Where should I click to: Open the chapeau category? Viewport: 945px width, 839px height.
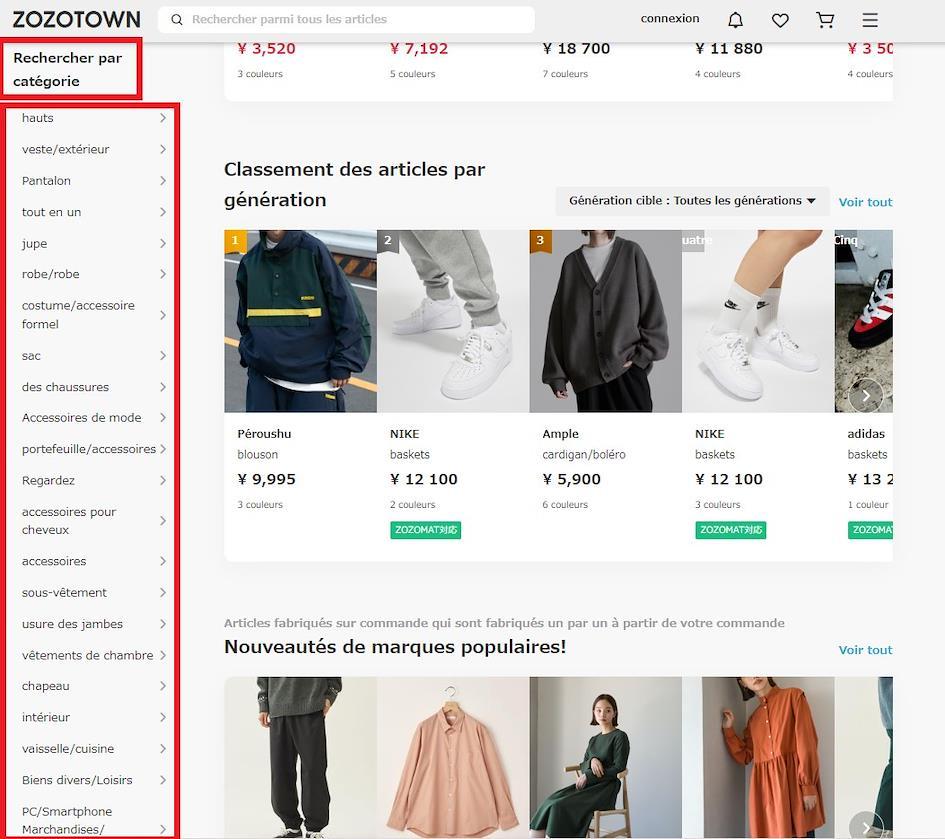pos(92,686)
